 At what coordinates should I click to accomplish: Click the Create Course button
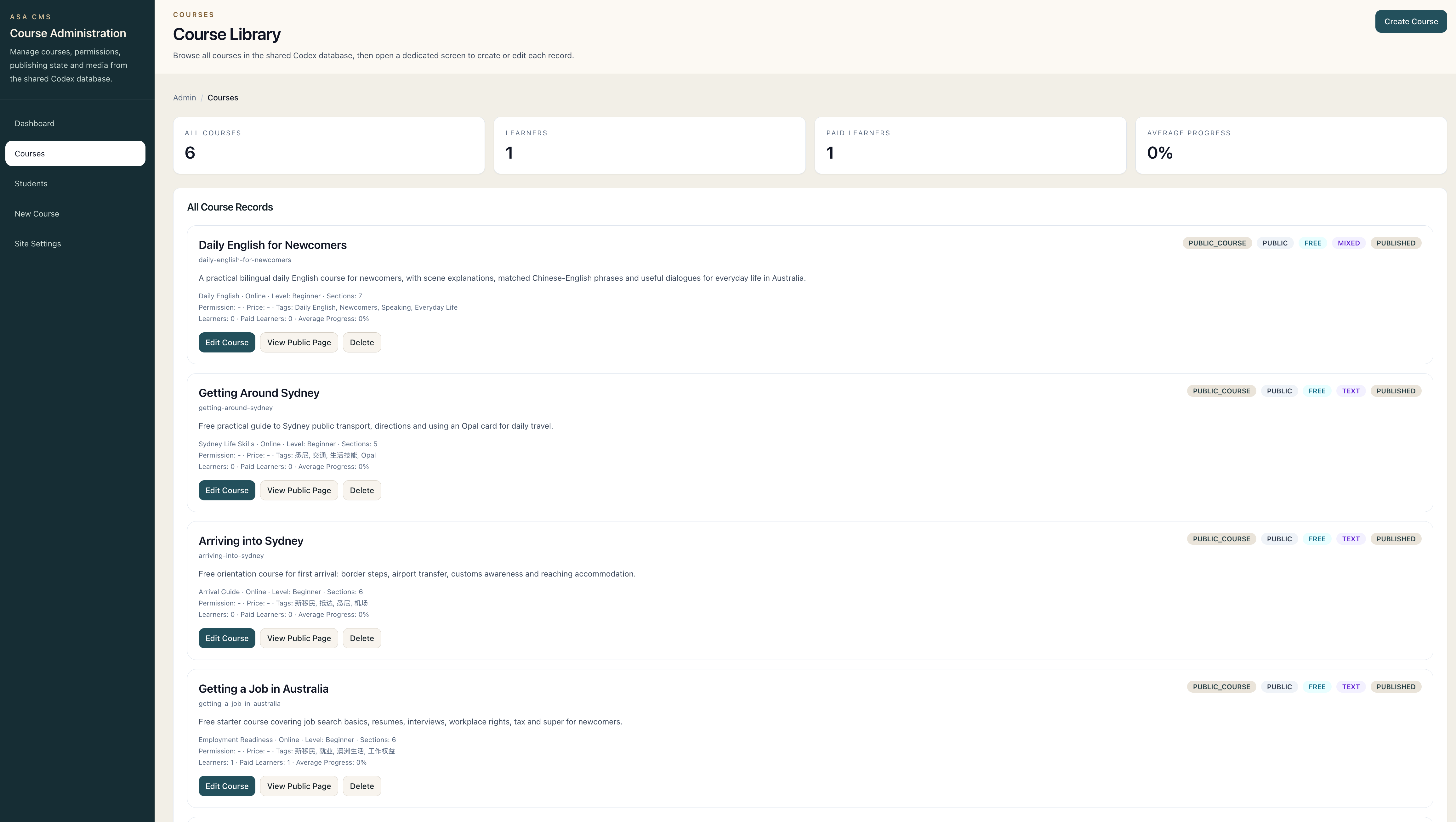tap(1411, 21)
